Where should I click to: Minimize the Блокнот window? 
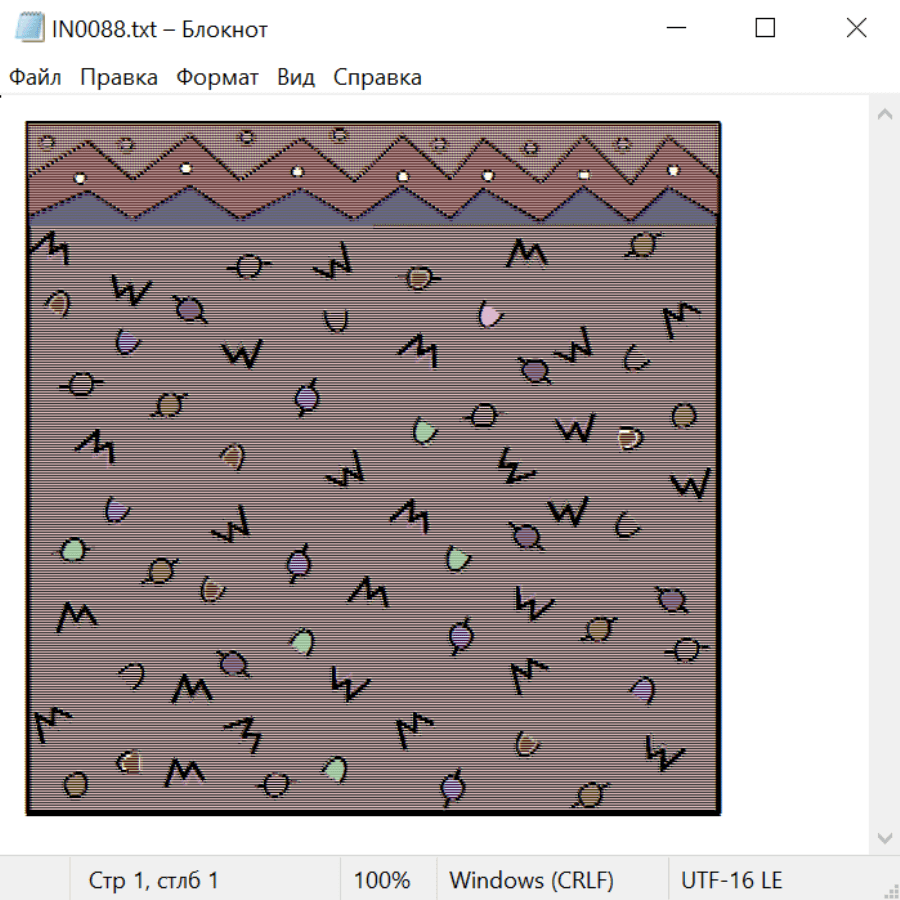point(674,28)
